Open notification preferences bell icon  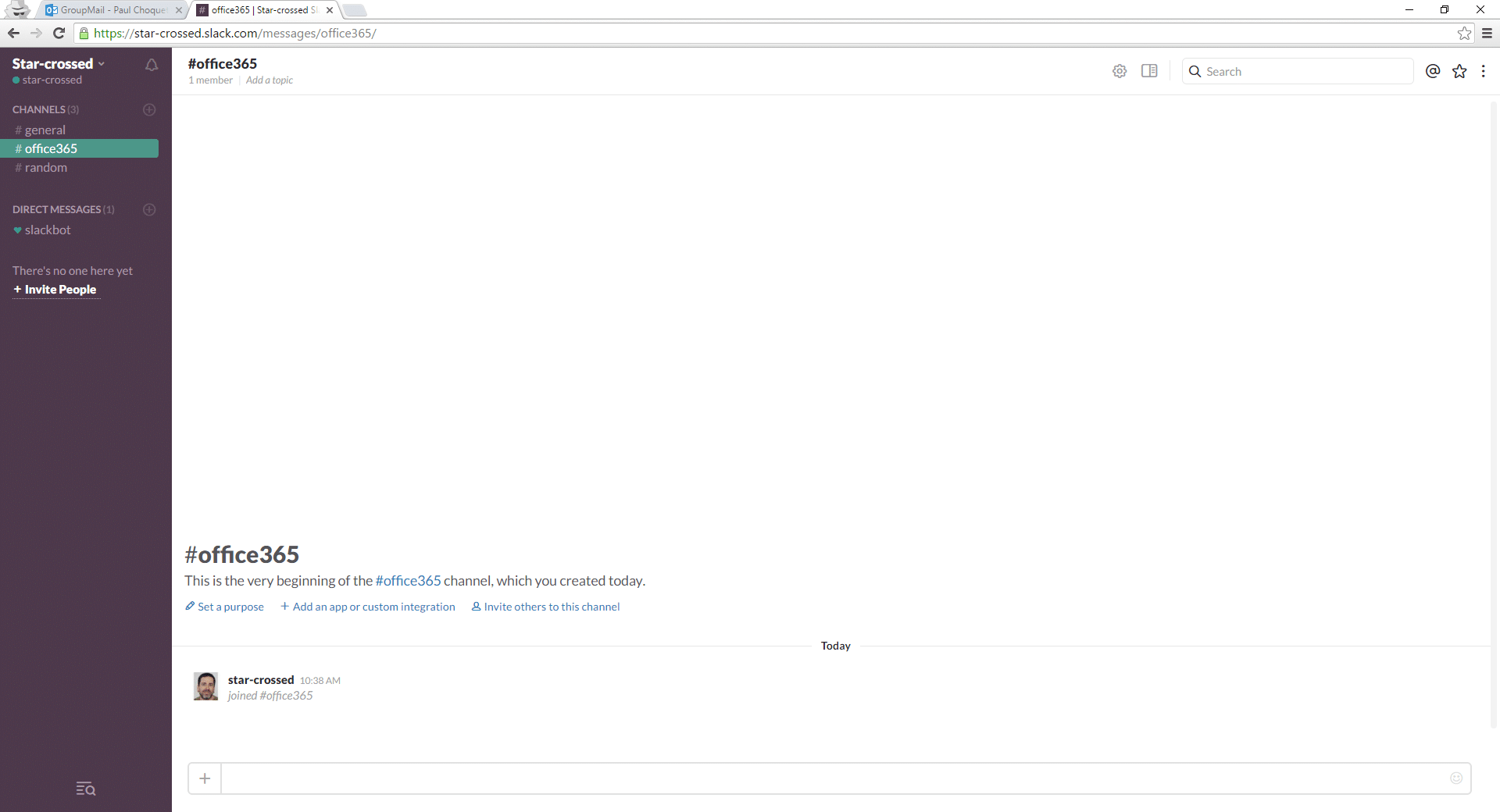(152, 65)
